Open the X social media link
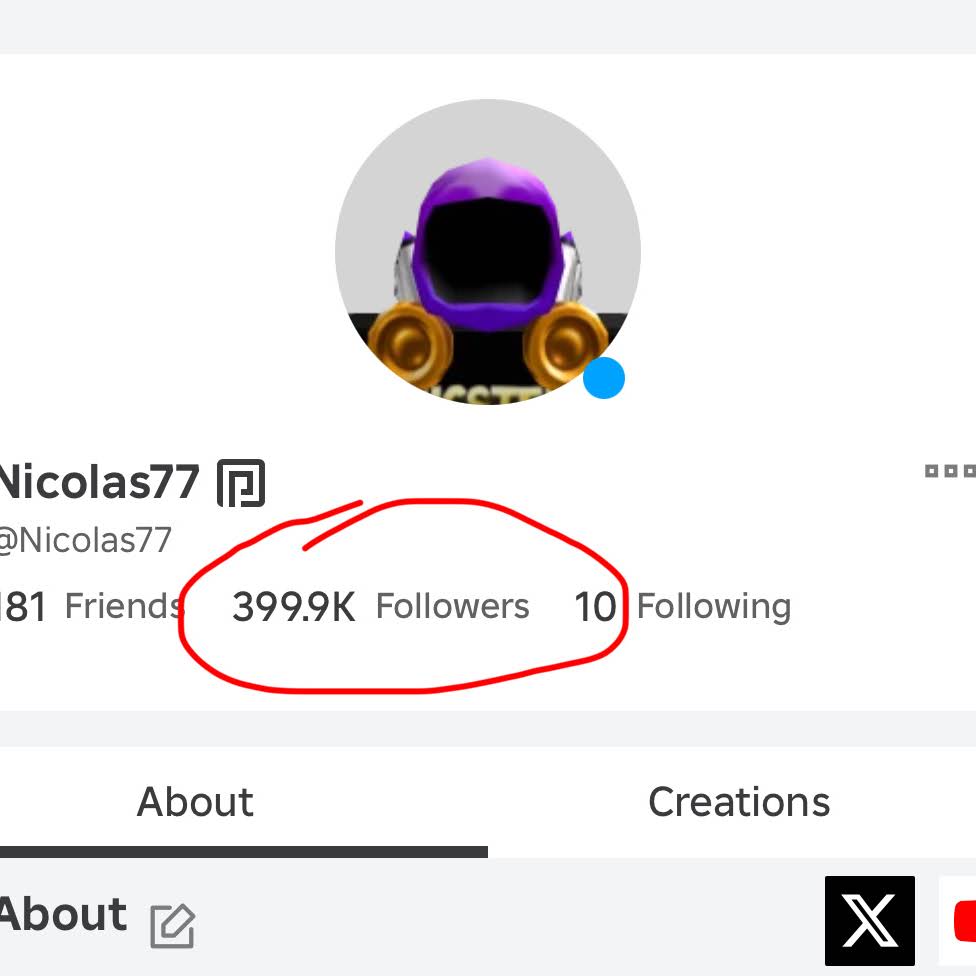Screen dimensions: 976x976 point(869,920)
